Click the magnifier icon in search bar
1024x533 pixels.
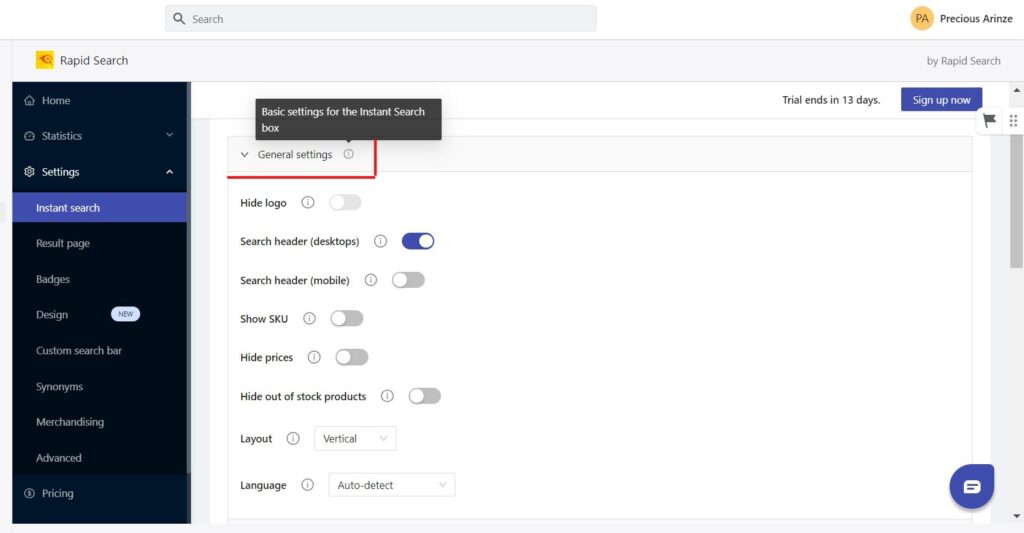point(179,19)
